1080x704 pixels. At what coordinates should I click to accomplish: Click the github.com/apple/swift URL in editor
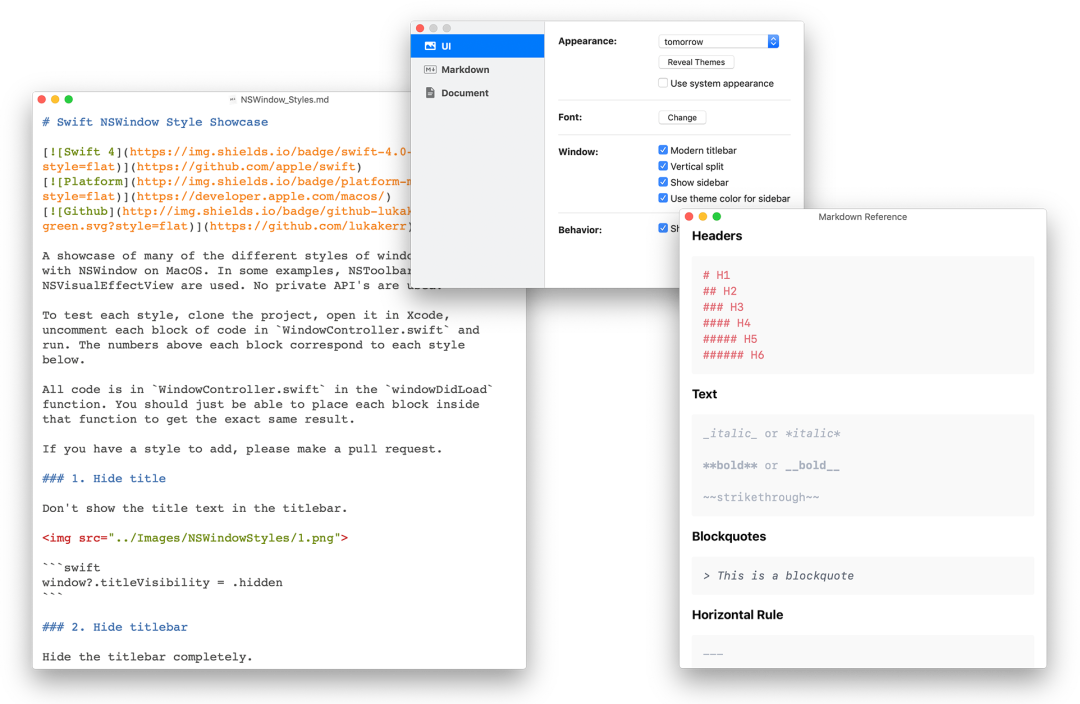pos(247,167)
